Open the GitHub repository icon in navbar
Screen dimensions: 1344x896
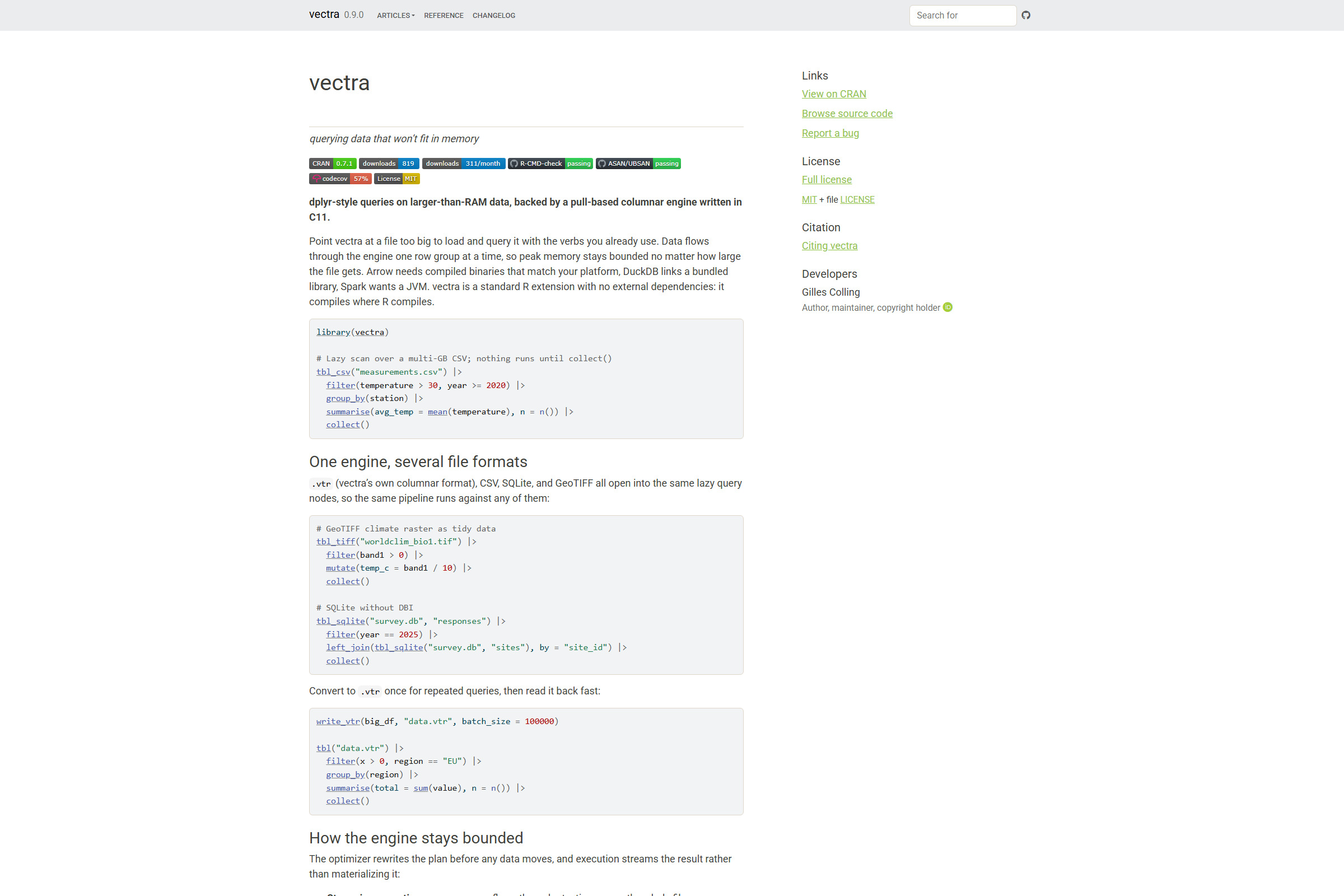1026,16
